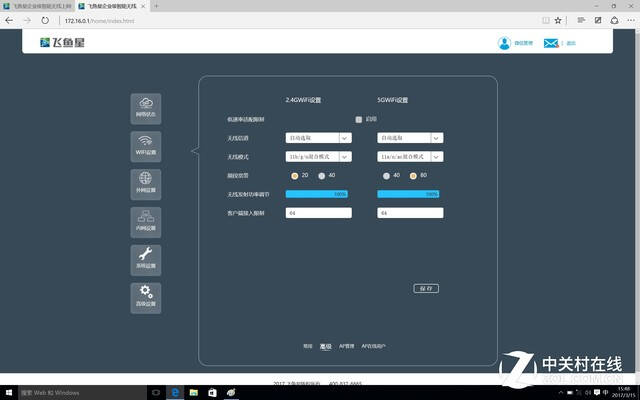Click the browser forward arrow
The image size is (640, 400).
point(27,20)
